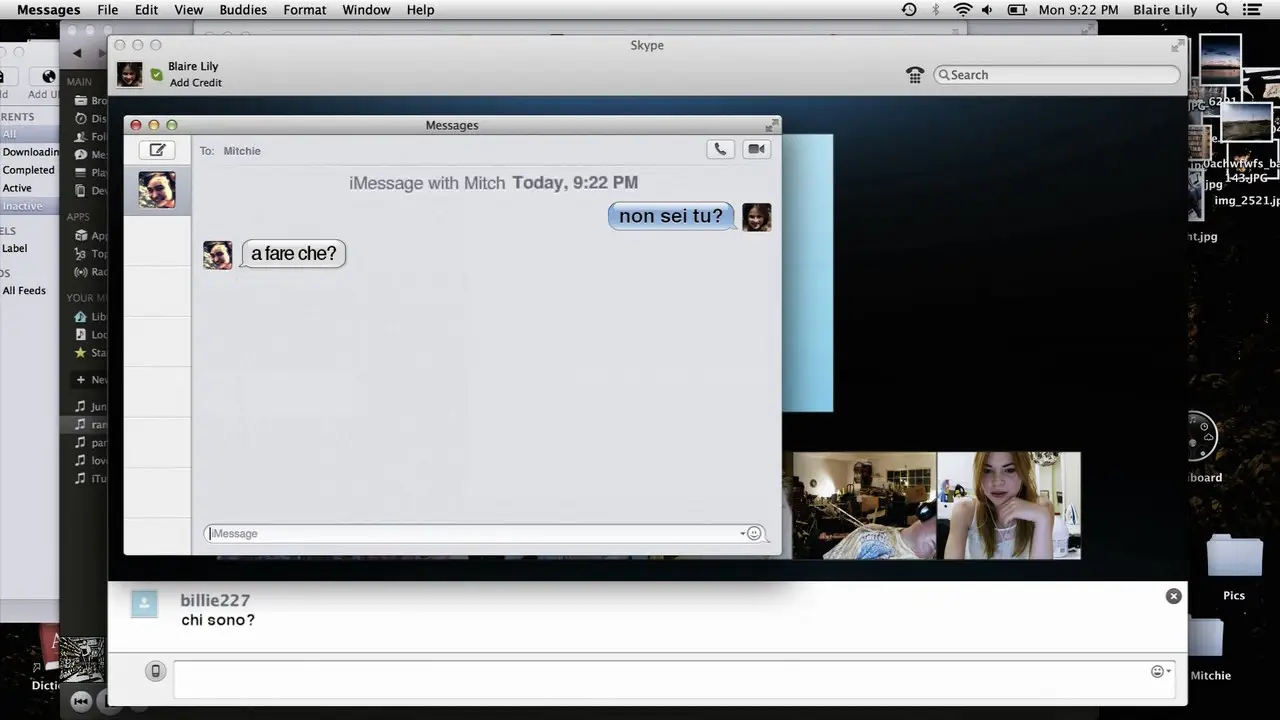Click the previous track button in the music player
Viewport: 1280px width, 720px height.
click(x=81, y=701)
